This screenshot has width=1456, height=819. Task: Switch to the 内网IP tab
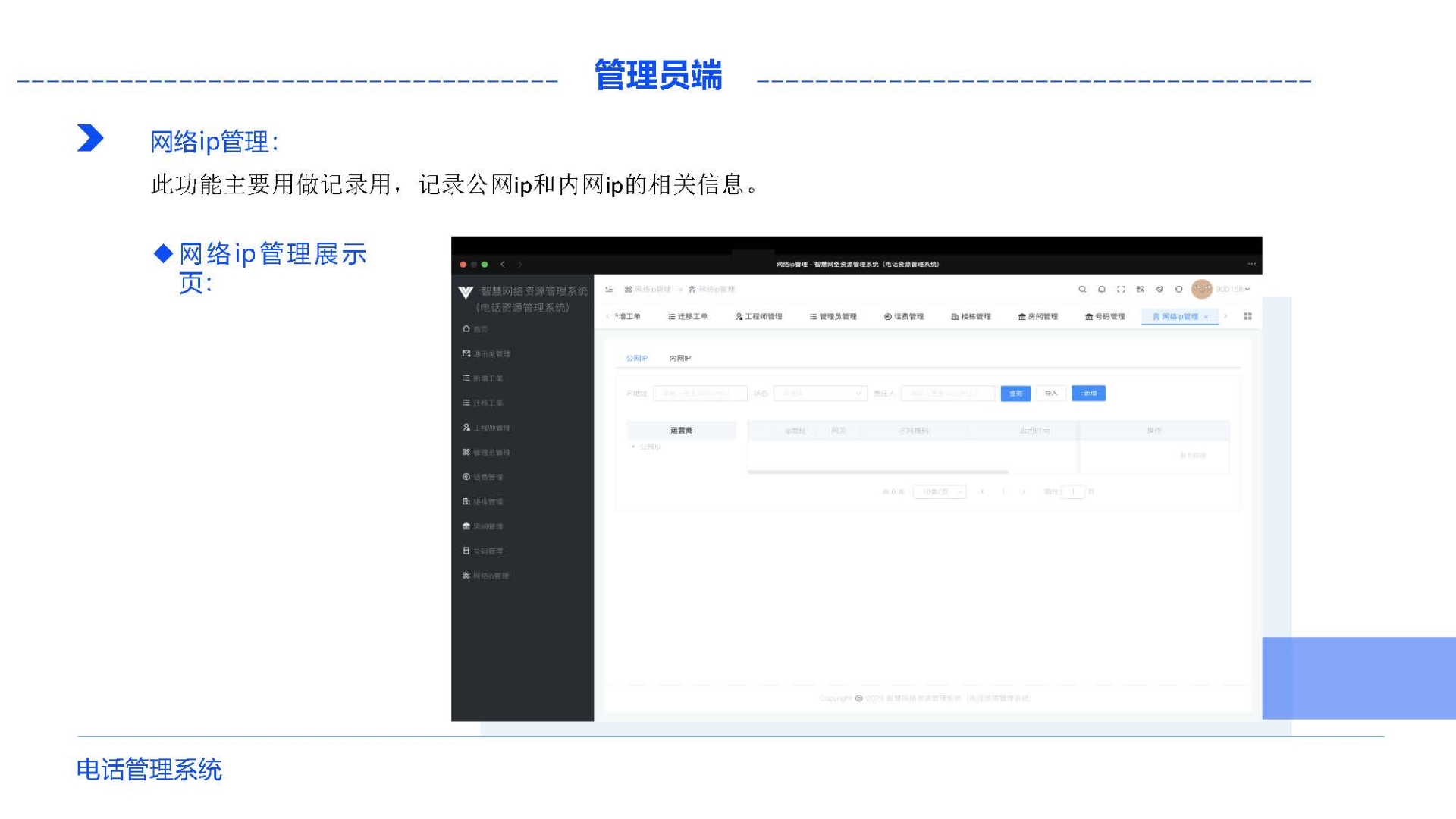coord(679,358)
